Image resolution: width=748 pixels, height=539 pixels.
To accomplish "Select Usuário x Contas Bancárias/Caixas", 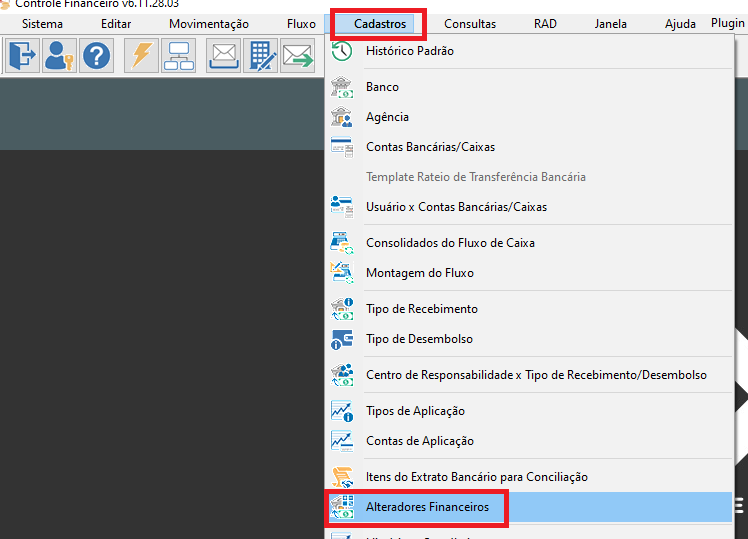I will pyautogui.click(x=529, y=207).
